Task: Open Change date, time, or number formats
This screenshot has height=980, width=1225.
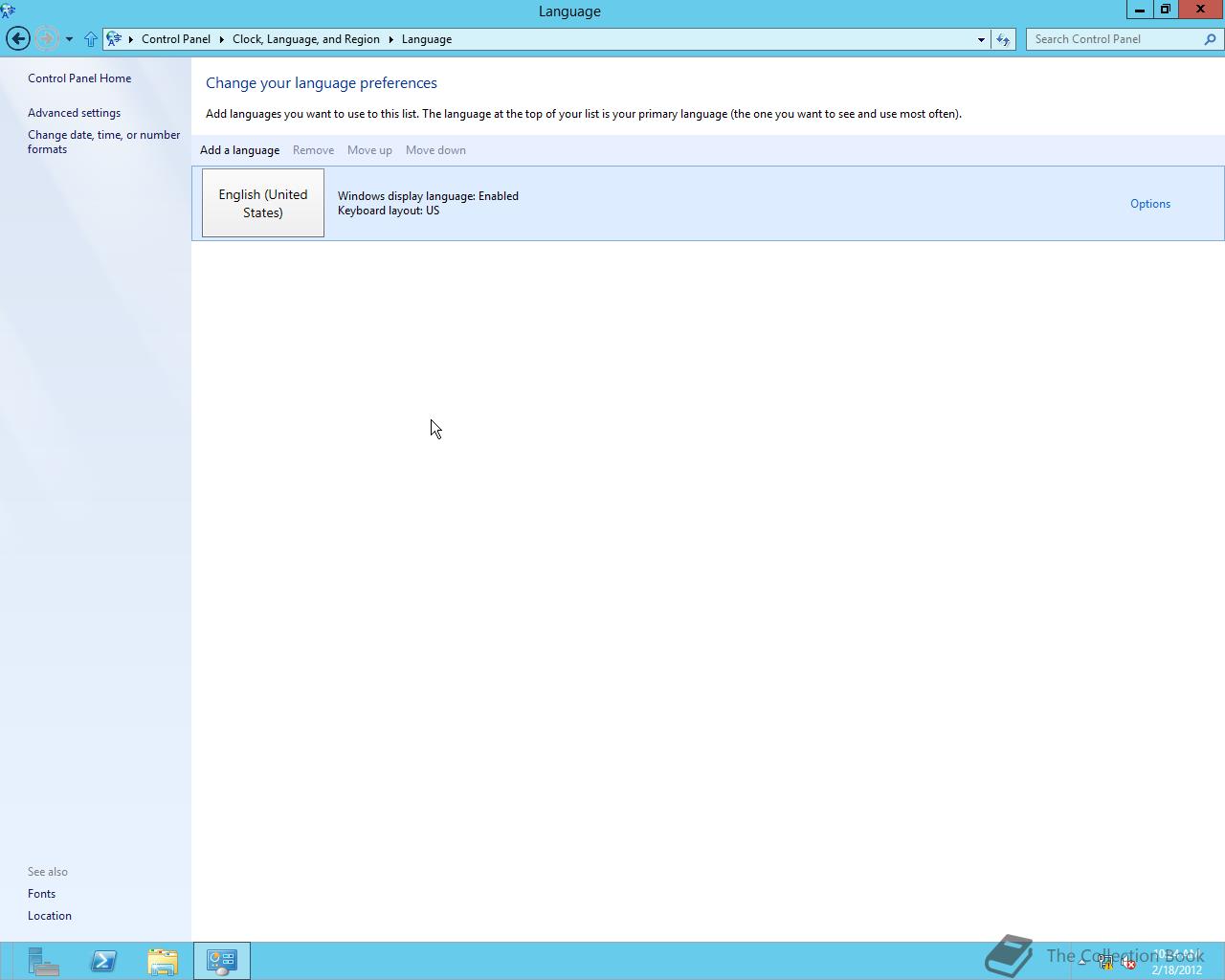Action: point(103,142)
